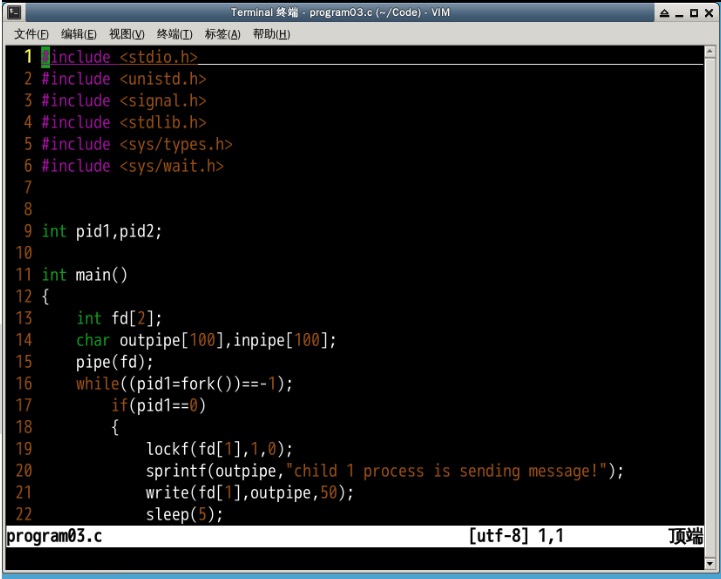The image size is (721, 579).
Task: Minimize the Terminal VIM window
Action: tap(679, 13)
